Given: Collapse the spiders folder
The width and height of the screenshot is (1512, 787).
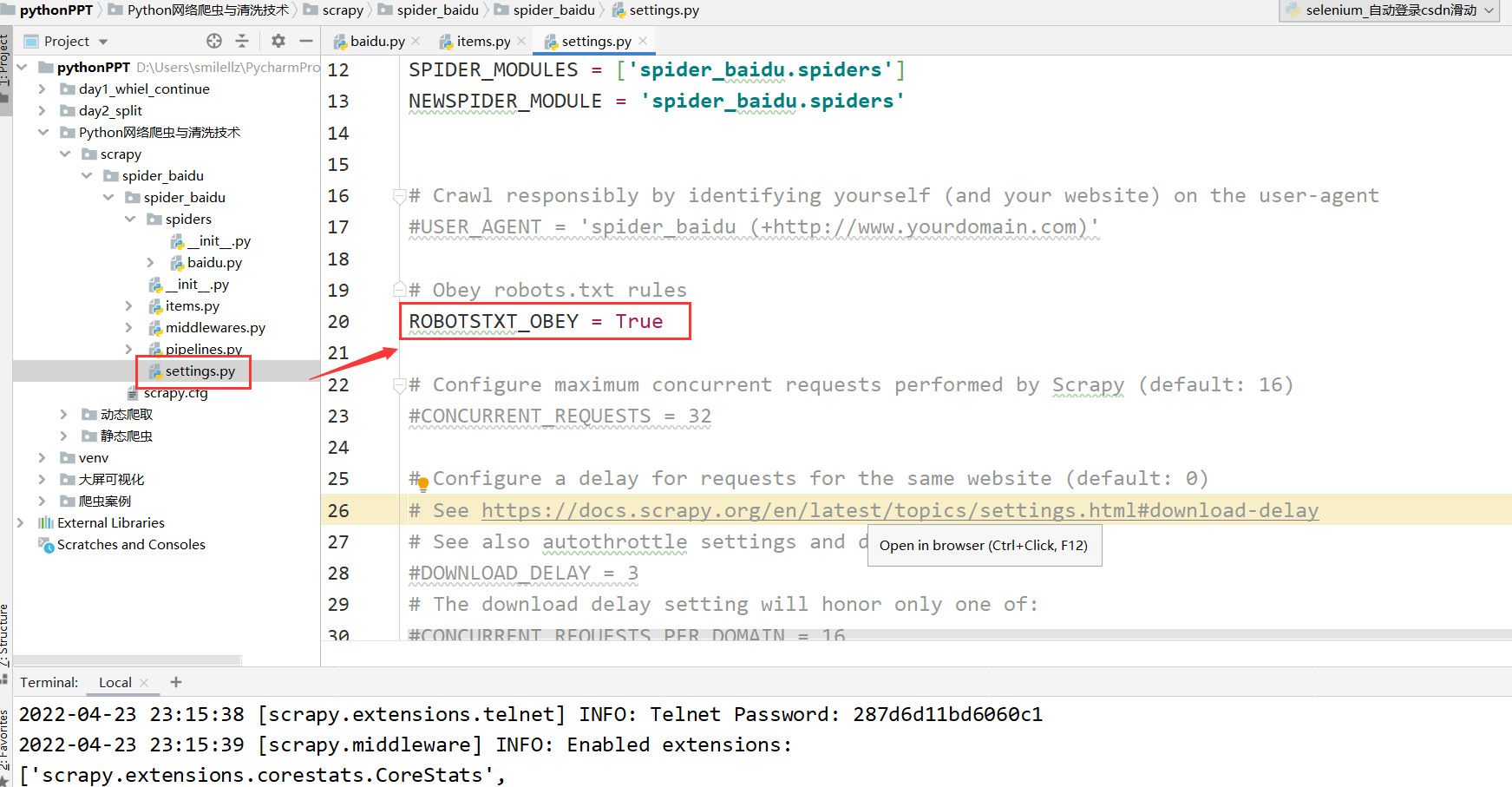Looking at the screenshot, I should pos(130,219).
